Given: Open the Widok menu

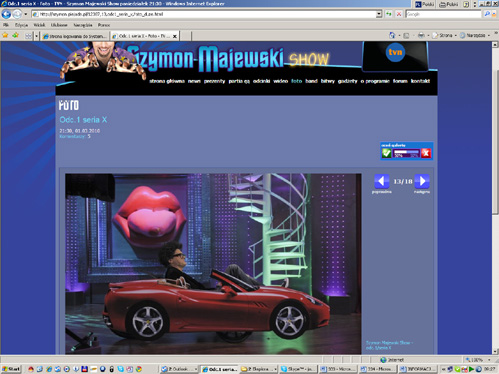Looking at the screenshot, I should [39, 25].
